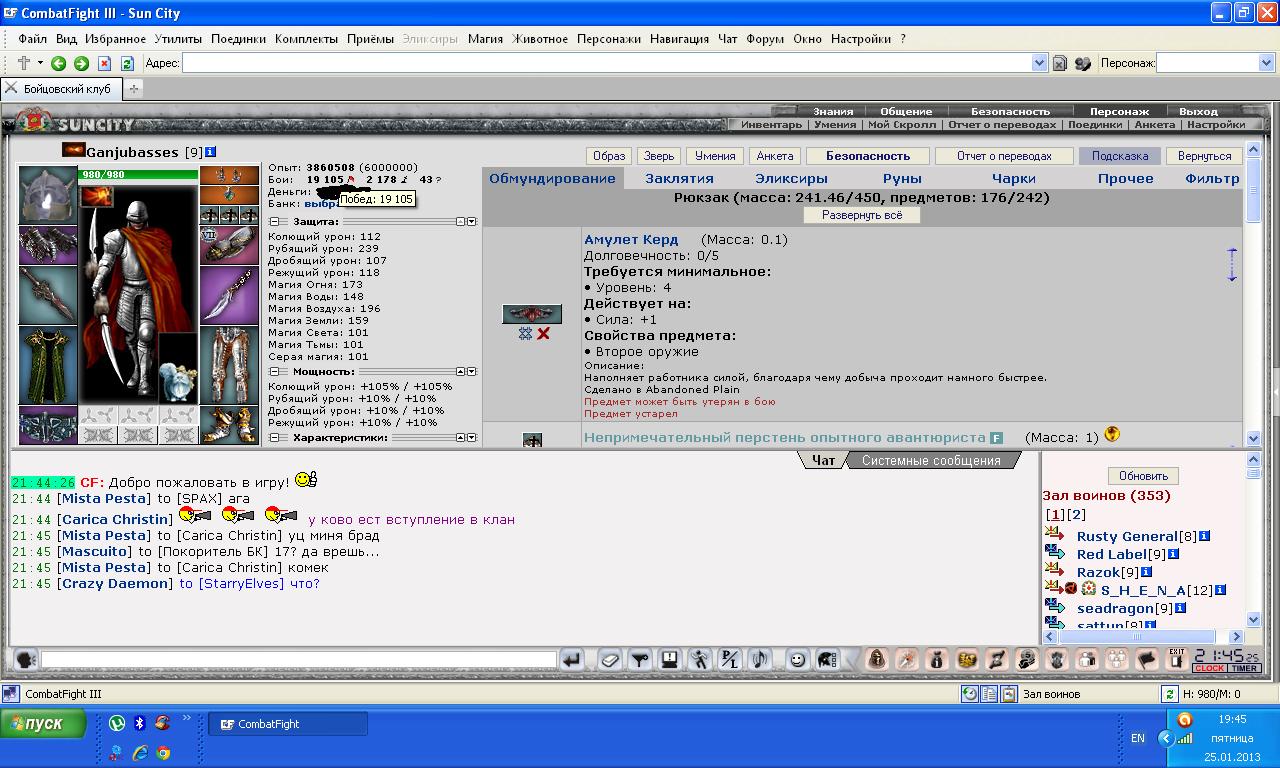Click the Зверь button

[659, 156]
